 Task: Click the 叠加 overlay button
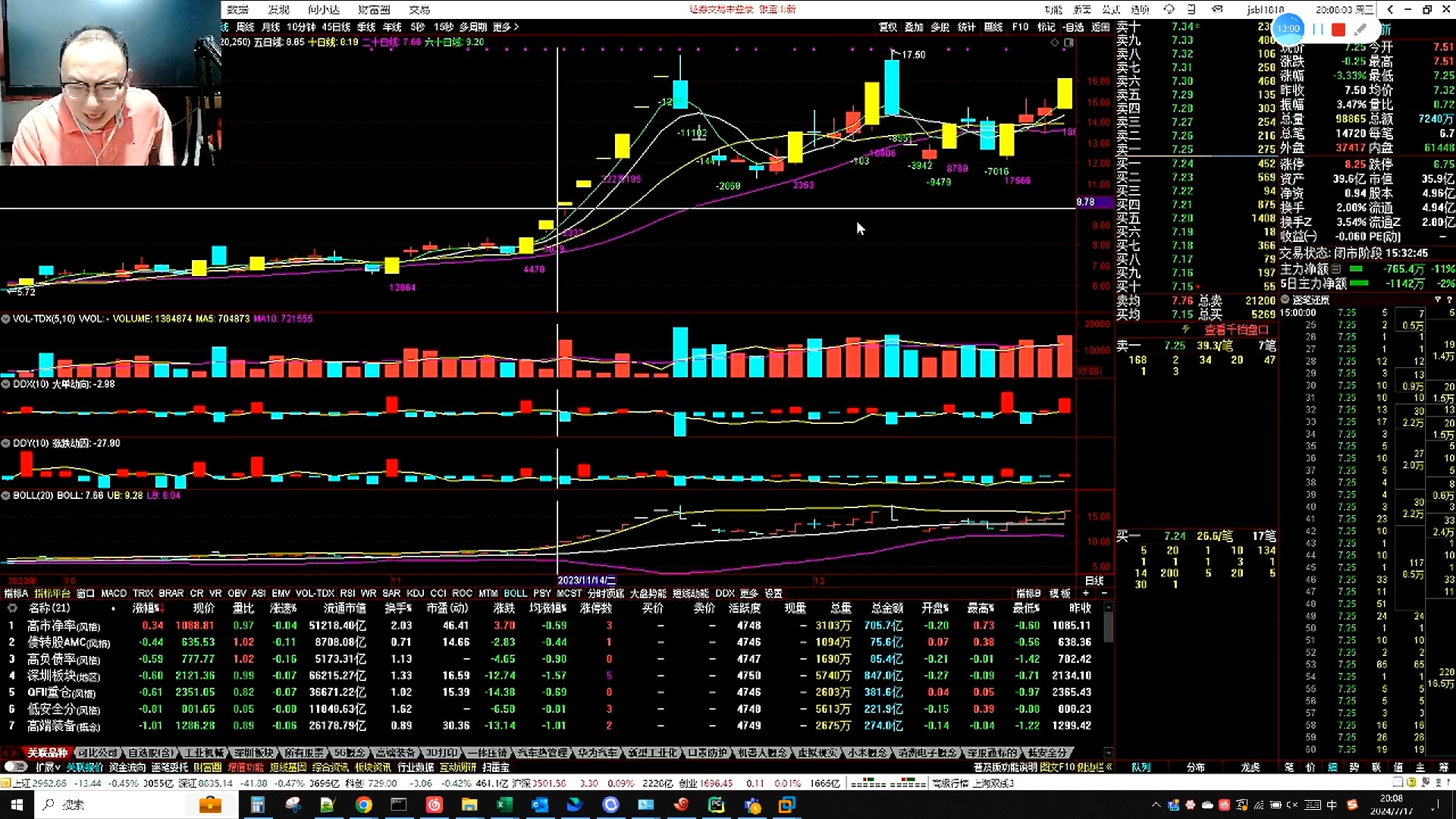pyautogui.click(x=914, y=27)
